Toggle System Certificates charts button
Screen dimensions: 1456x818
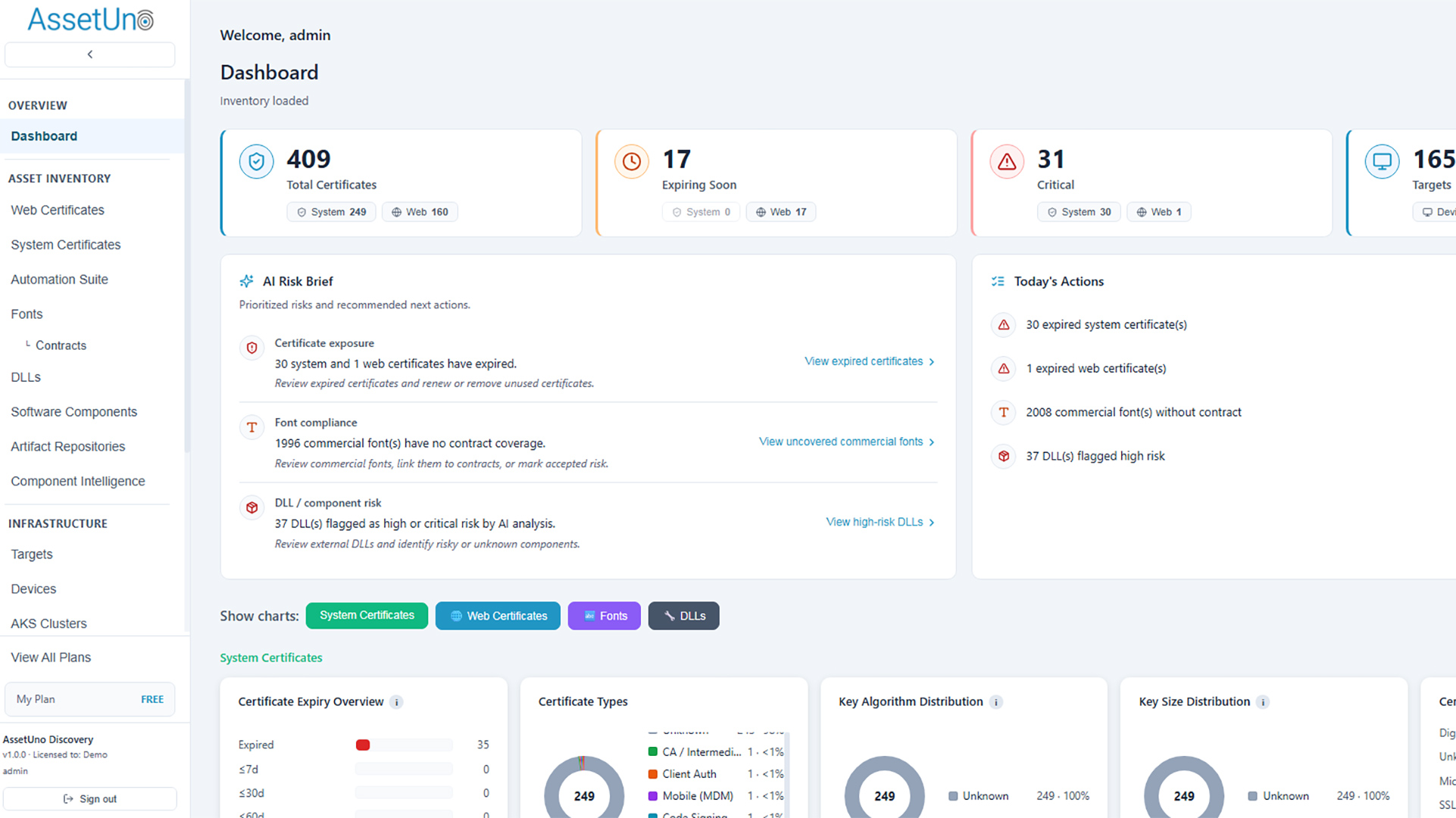tap(367, 616)
